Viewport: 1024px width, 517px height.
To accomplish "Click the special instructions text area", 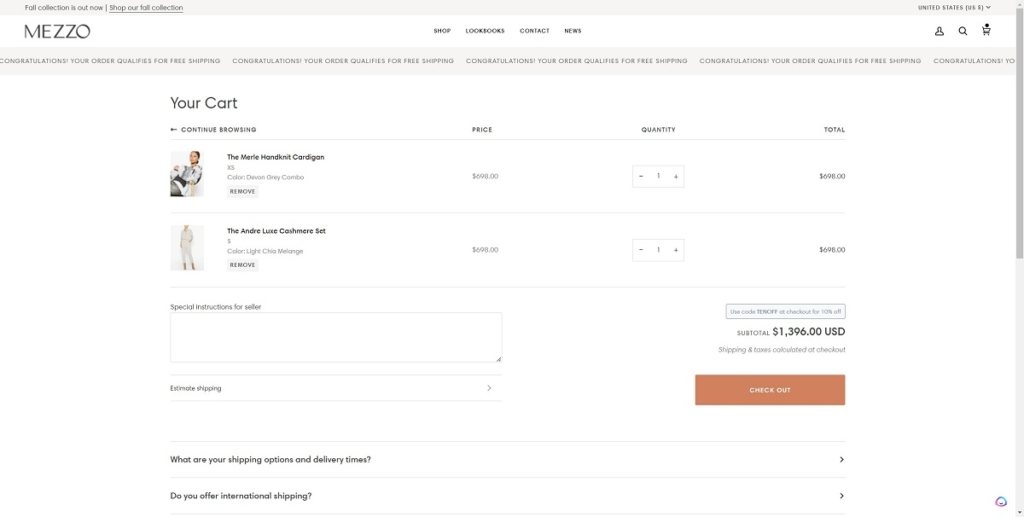I will pyautogui.click(x=335, y=337).
